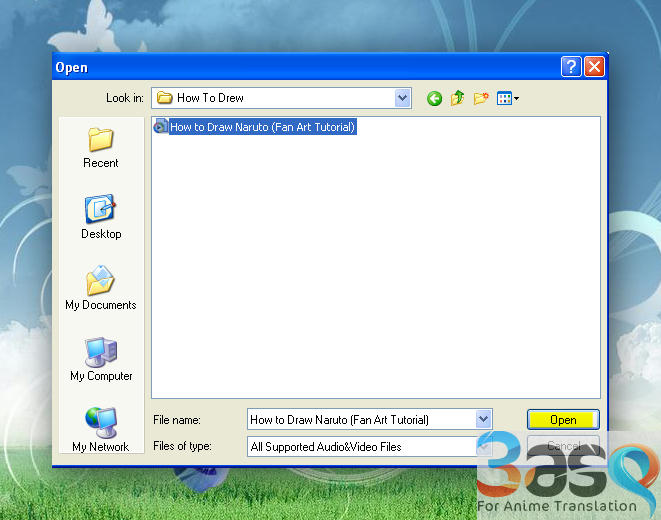This screenshot has width=661, height=520.
Task: Open My Computer in sidebar
Action: coord(101,359)
